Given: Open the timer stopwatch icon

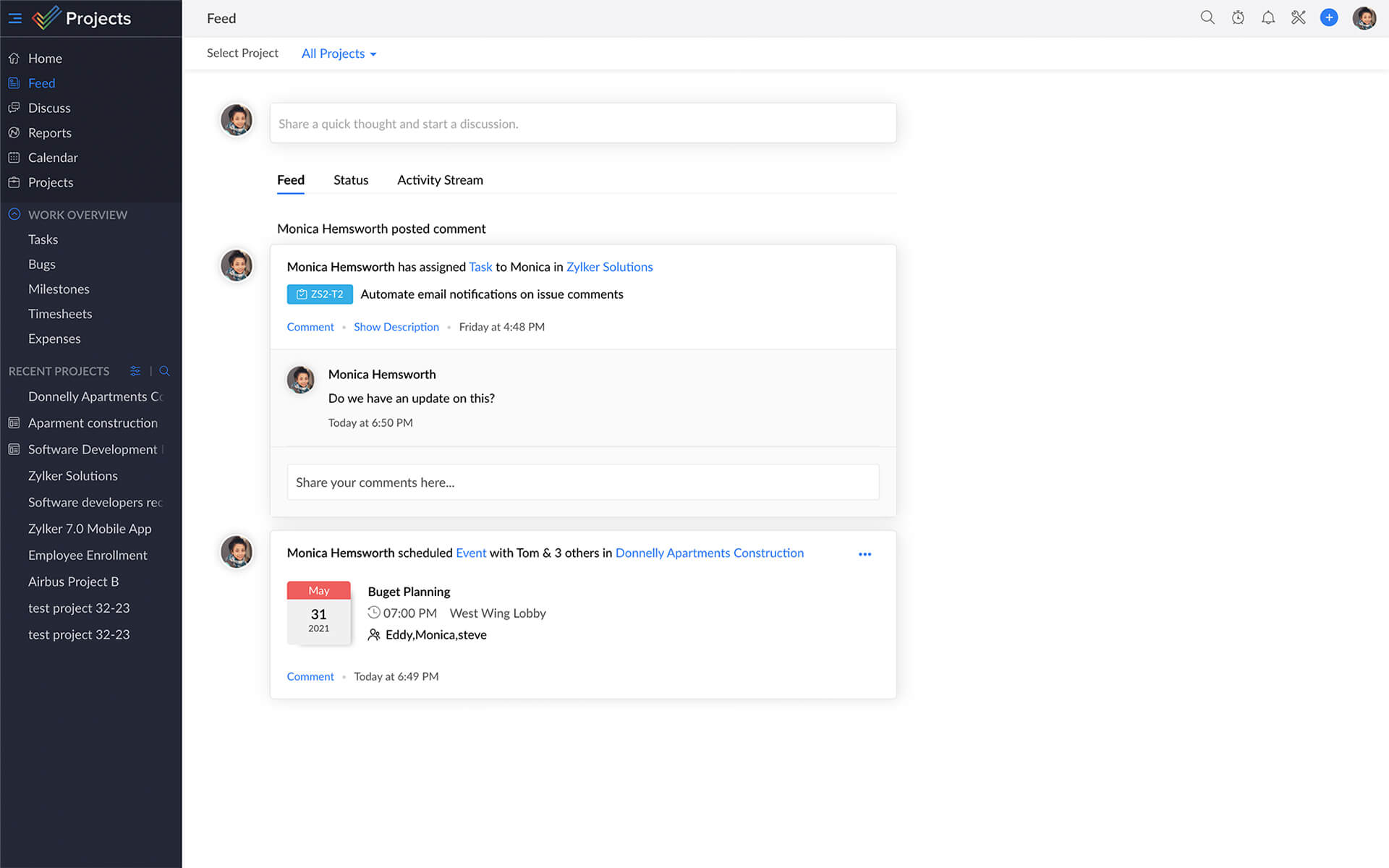Looking at the screenshot, I should [1238, 17].
